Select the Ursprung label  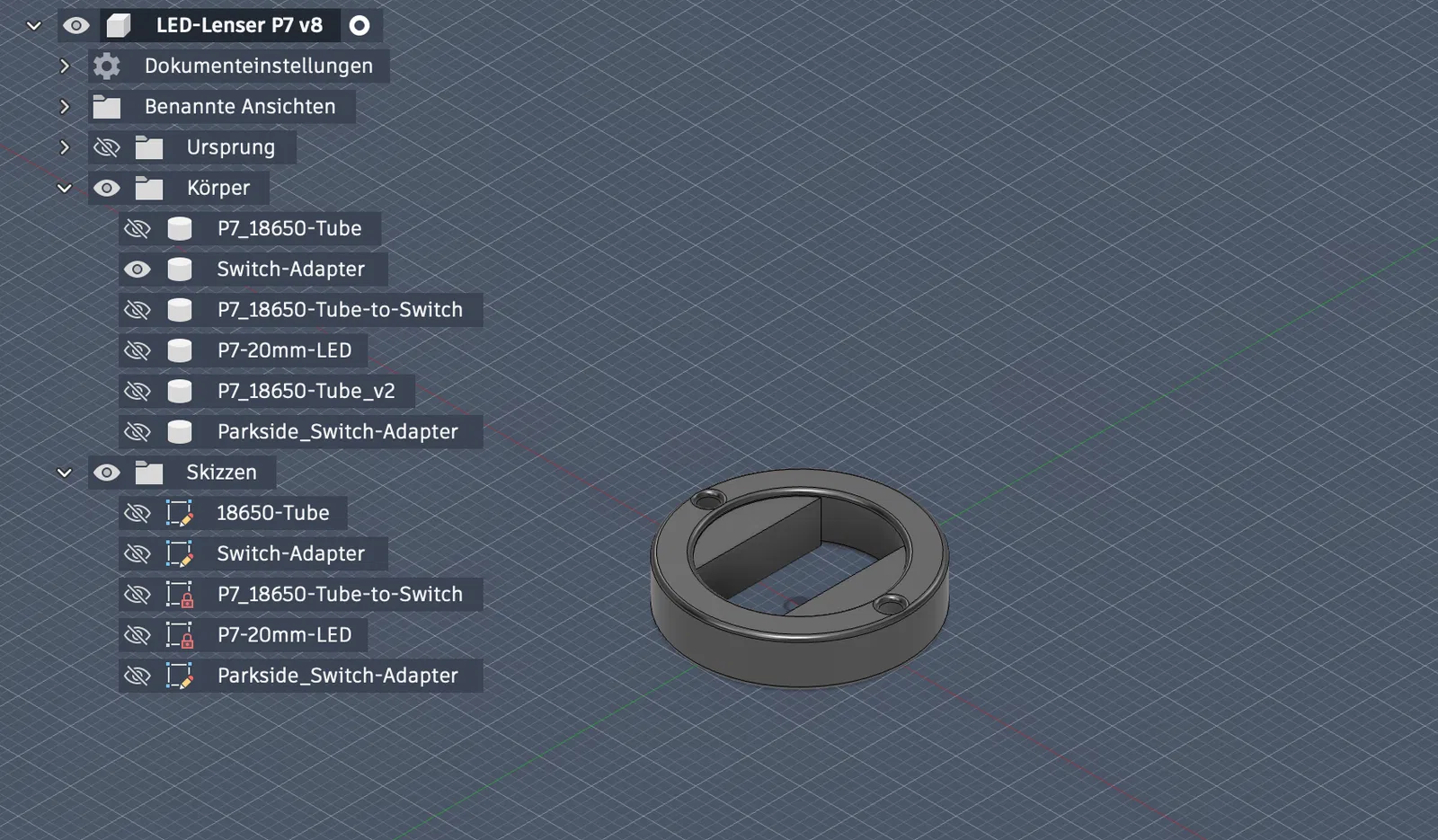pos(231,147)
